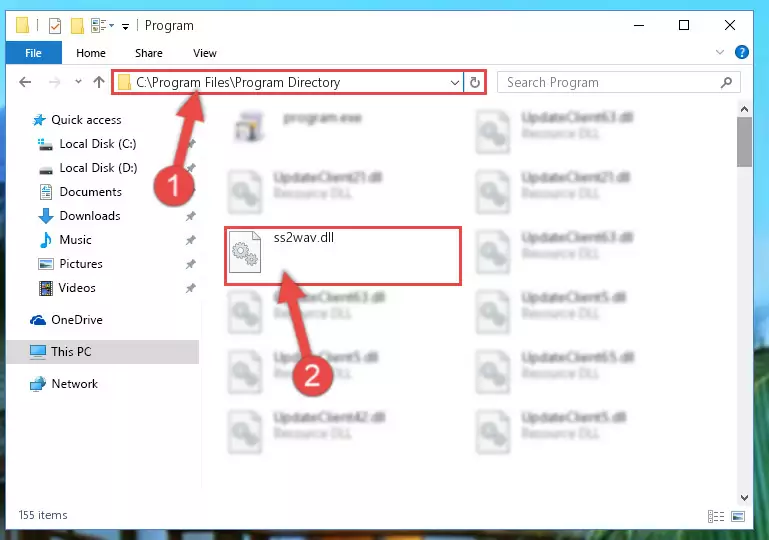Click the program.exe application icon
Viewport: 769px width, 540px height.
coord(249,126)
